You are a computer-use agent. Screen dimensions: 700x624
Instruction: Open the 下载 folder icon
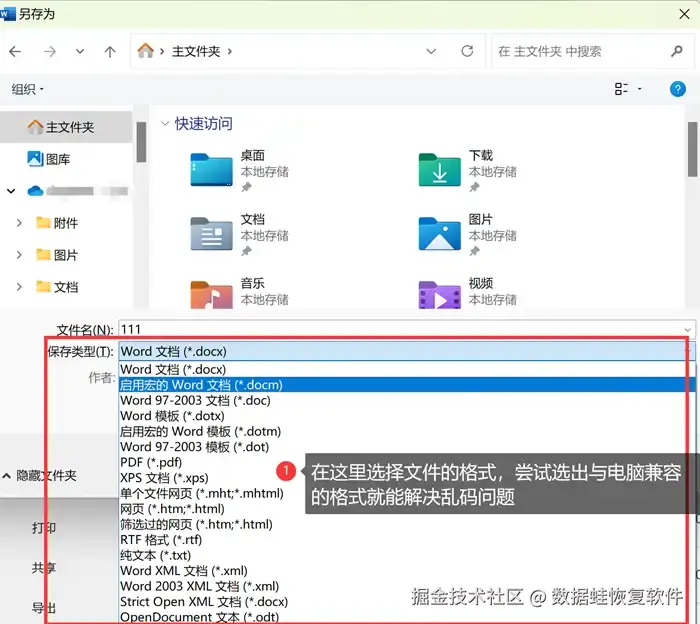(439, 170)
